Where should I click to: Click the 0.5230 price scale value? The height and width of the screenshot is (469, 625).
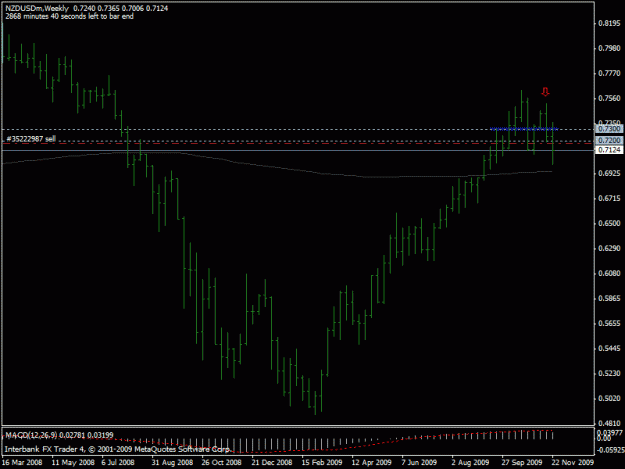[609, 373]
